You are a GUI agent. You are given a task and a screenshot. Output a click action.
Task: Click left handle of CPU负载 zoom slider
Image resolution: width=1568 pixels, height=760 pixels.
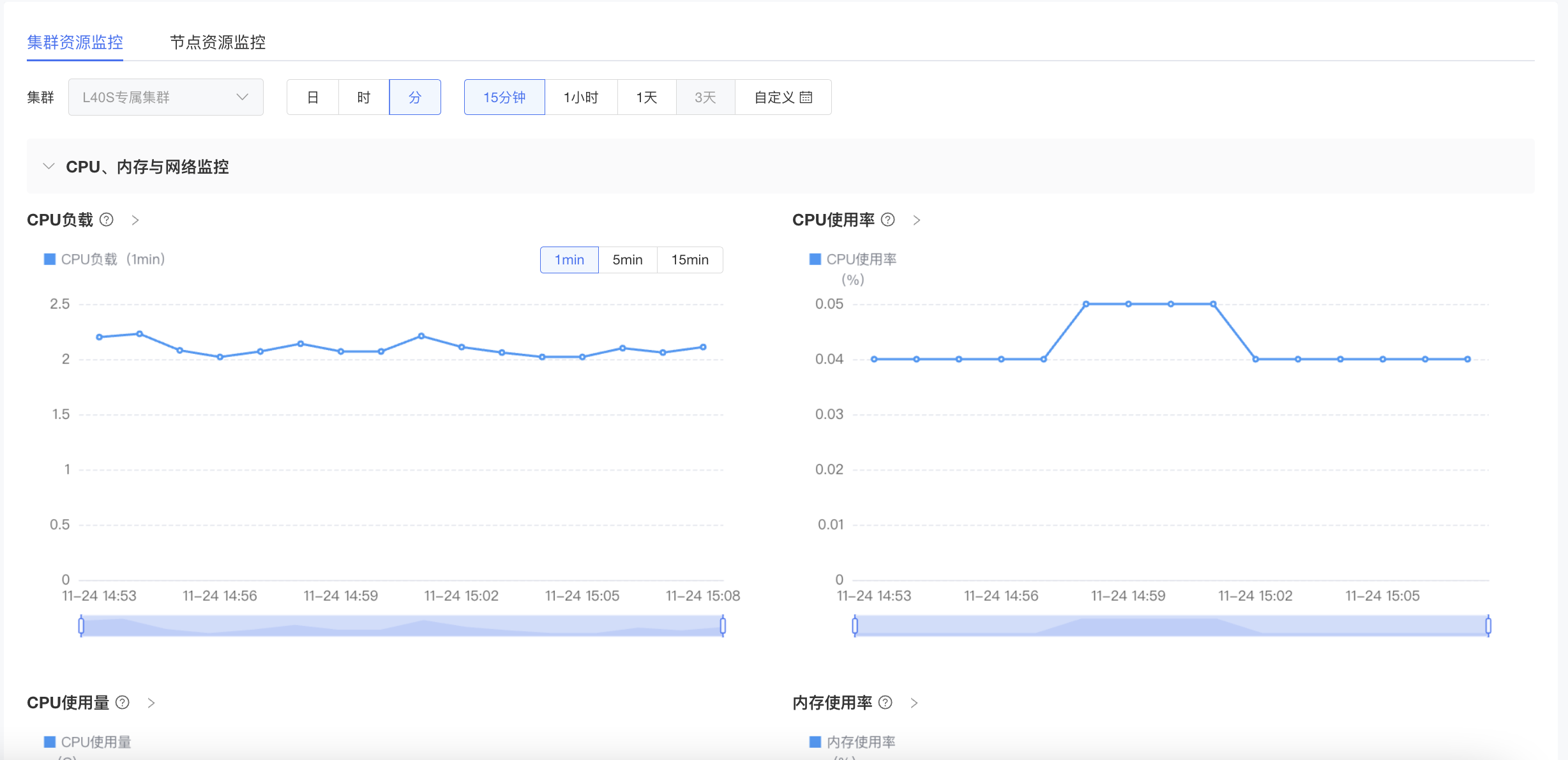[81, 626]
